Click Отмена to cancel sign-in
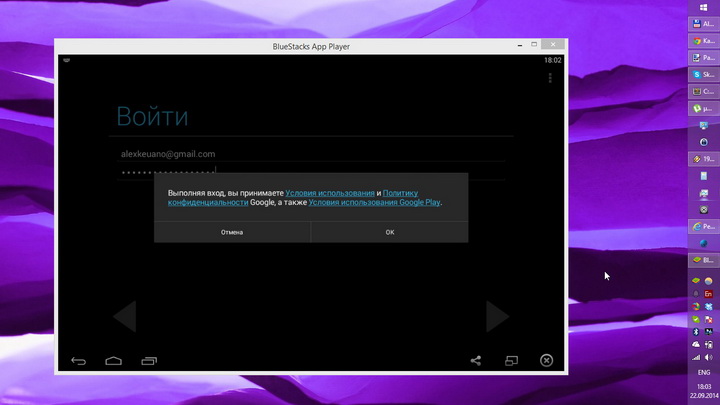720x405 pixels. point(232,232)
